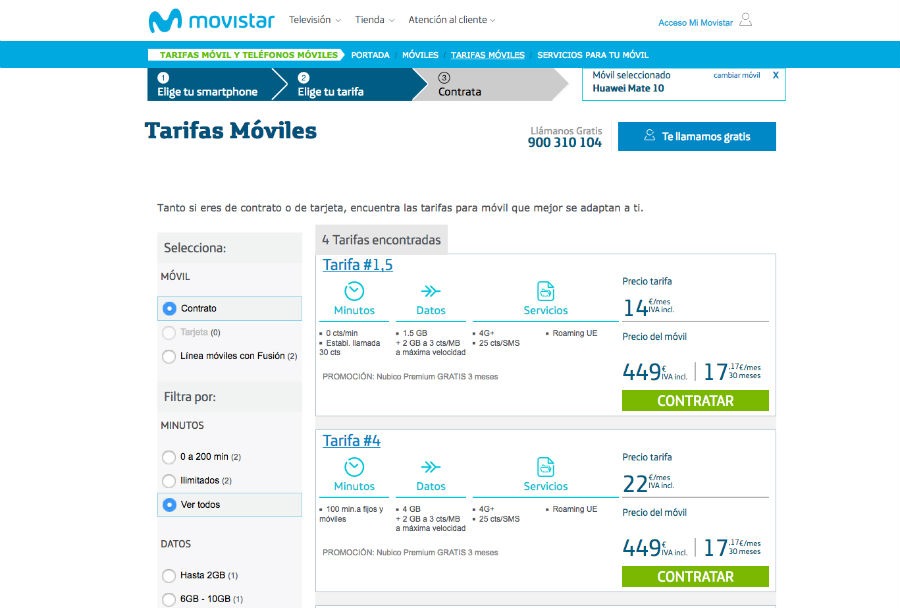Expand the Atención al cliente dropdown

(x=452, y=20)
